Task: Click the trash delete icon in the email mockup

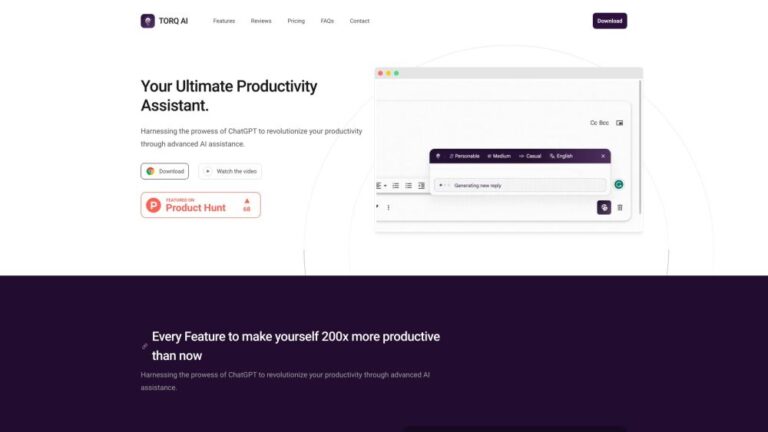Action: point(620,208)
